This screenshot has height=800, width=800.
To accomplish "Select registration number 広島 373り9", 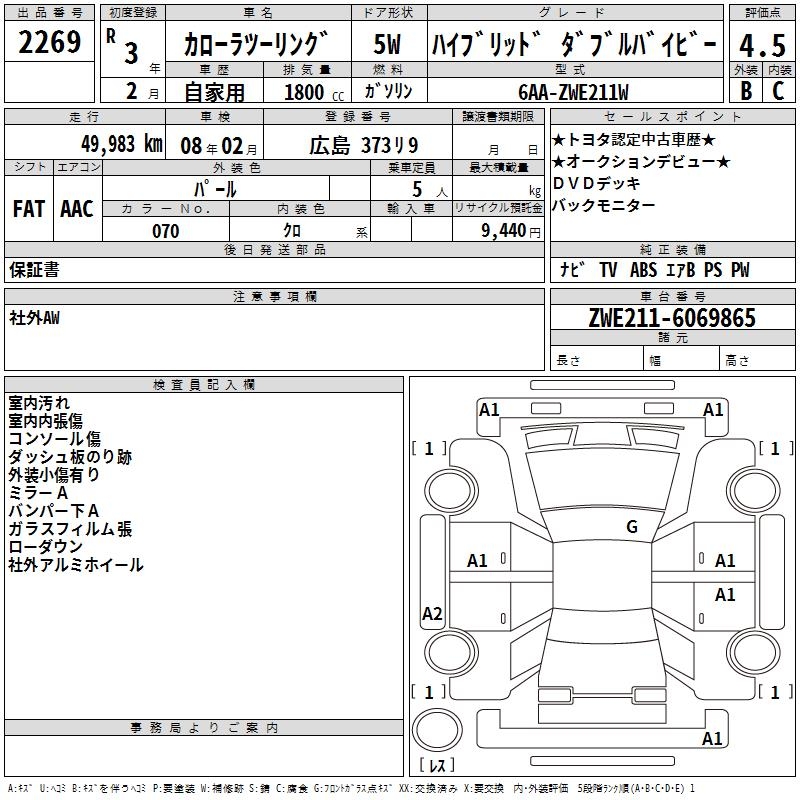I will tap(364, 146).
